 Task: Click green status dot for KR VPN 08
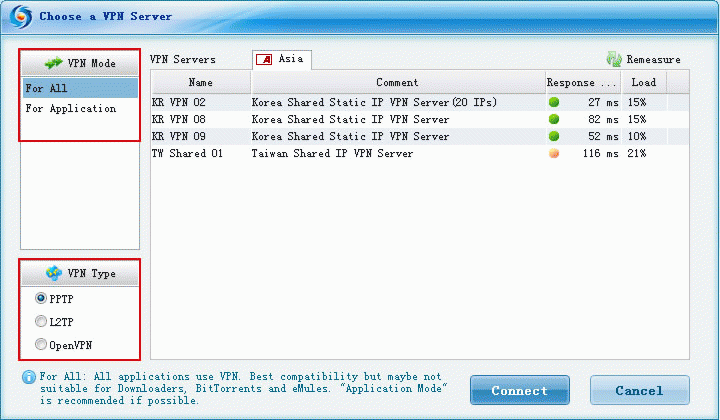554,119
